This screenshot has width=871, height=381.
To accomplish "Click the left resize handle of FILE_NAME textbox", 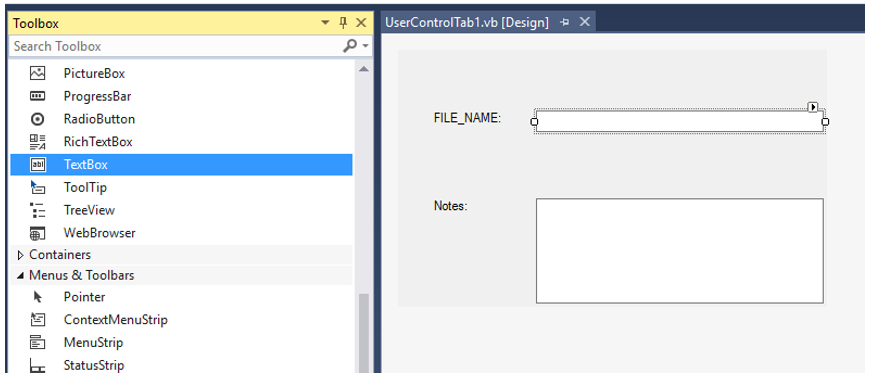I will pyautogui.click(x=534, y=122).
